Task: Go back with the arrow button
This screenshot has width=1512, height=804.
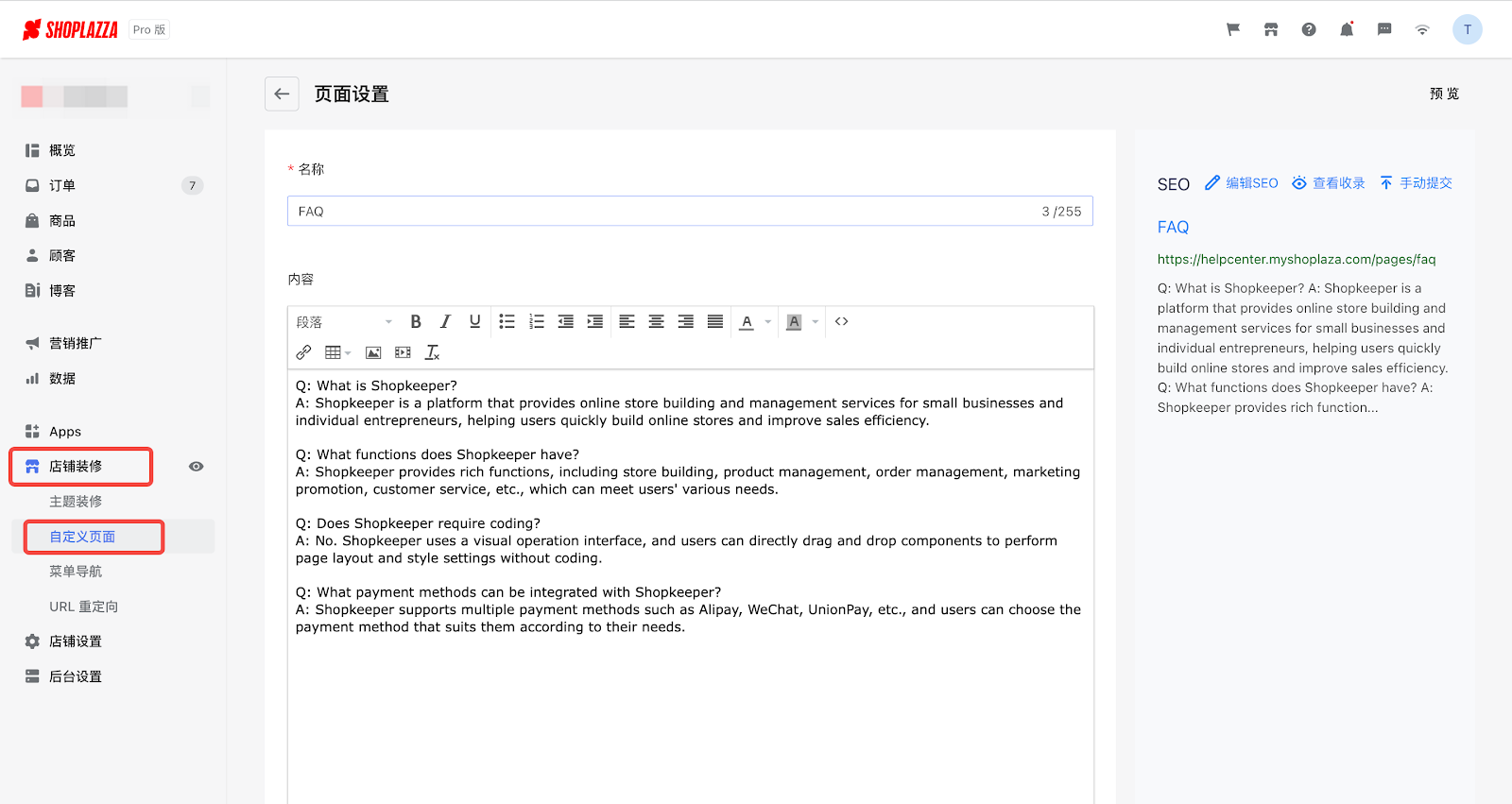Action: click(282, 94)
